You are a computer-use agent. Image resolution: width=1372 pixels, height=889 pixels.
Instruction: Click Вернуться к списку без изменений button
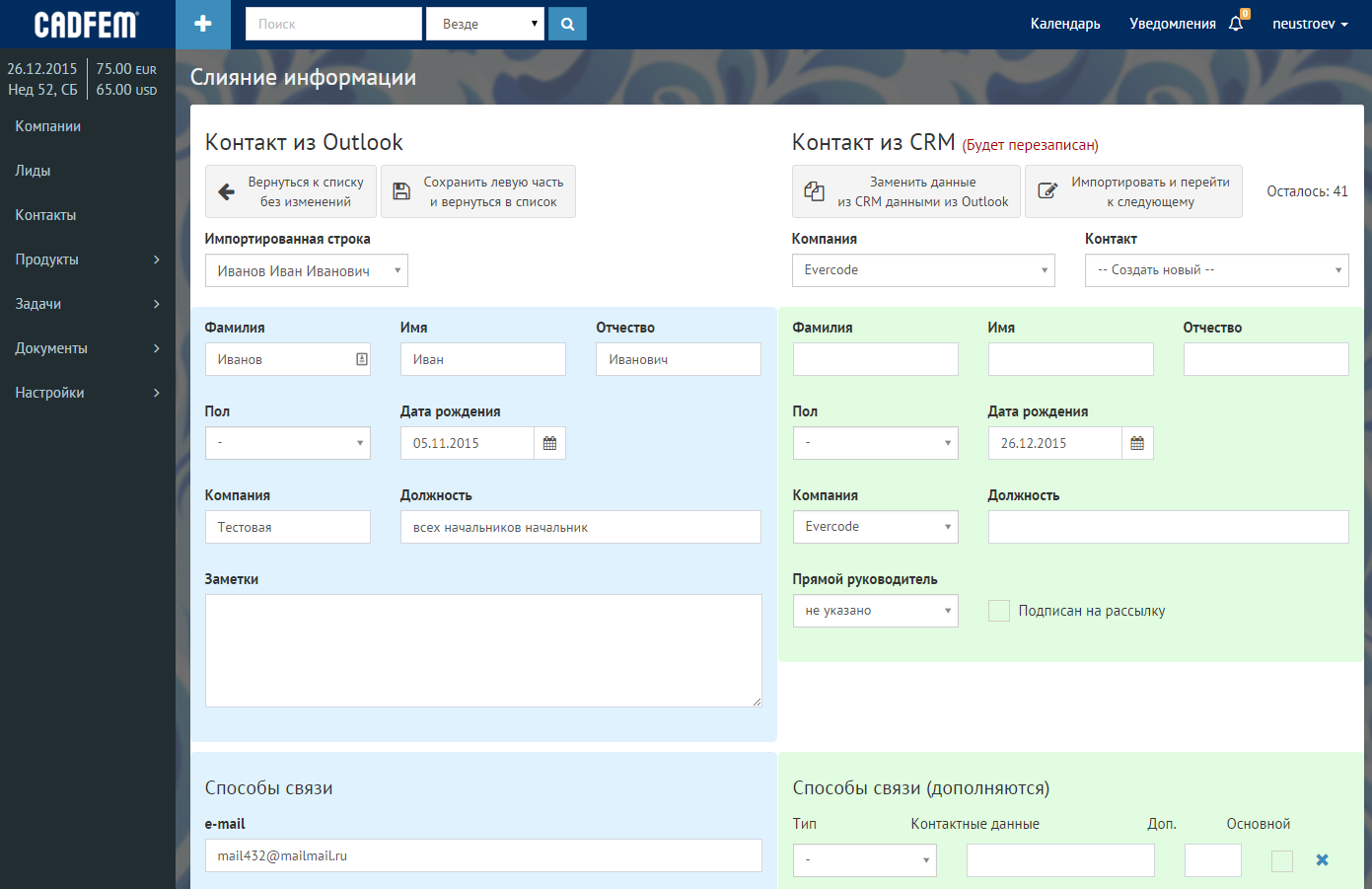click(x=291, y=191)
